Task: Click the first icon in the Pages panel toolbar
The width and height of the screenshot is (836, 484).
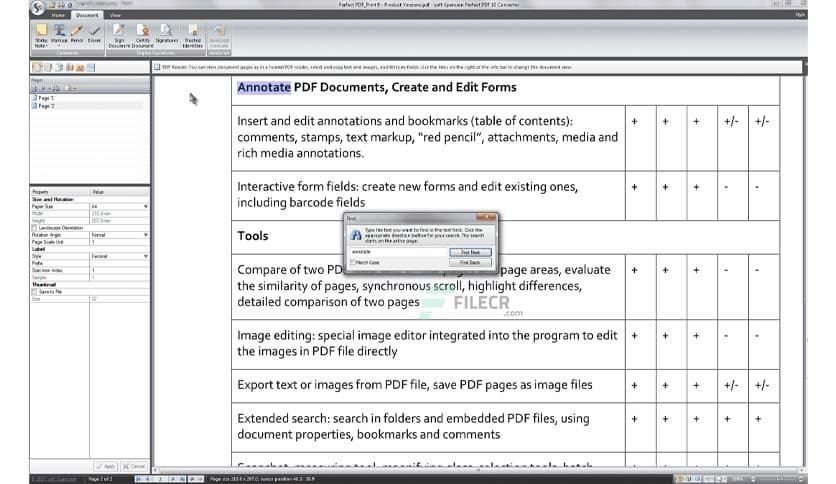Action: click(35, 88)
